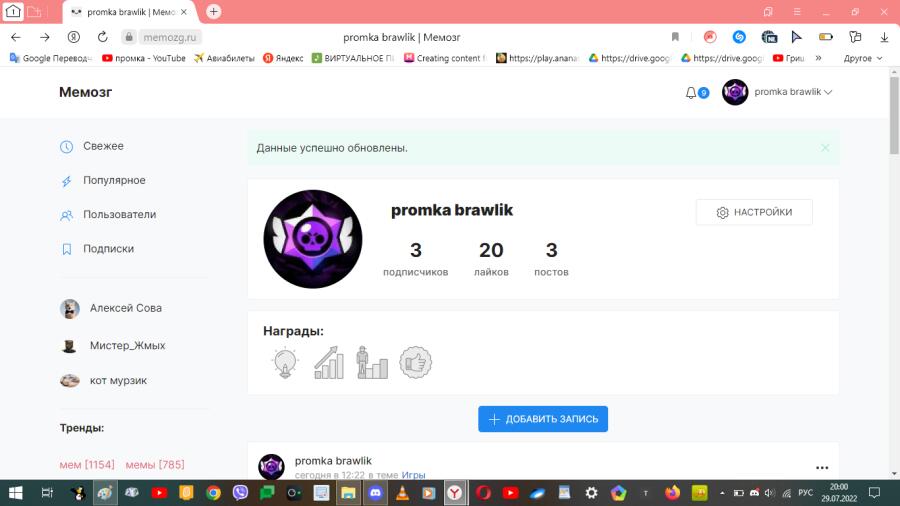Close the promka brawlik tab
The width and height of the screenshot is (900, 506).
click(x=184, y=12)
